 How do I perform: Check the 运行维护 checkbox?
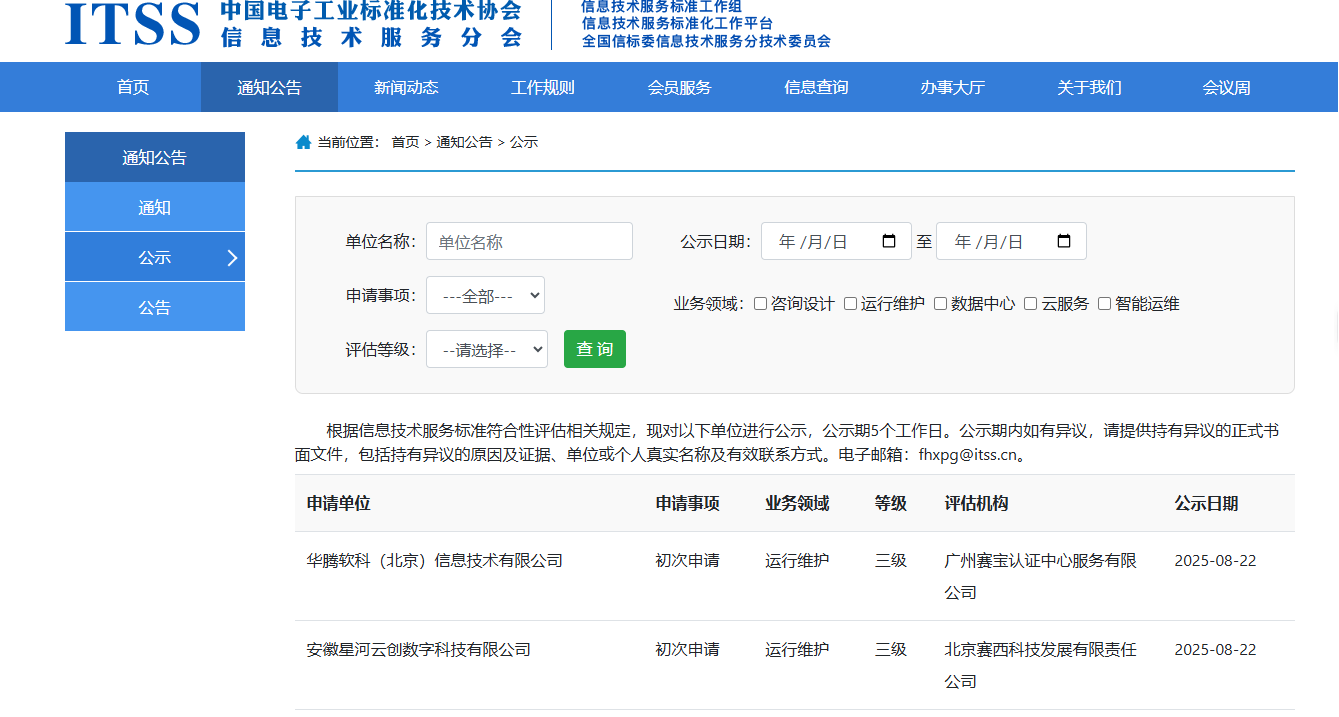pos(850,303)
